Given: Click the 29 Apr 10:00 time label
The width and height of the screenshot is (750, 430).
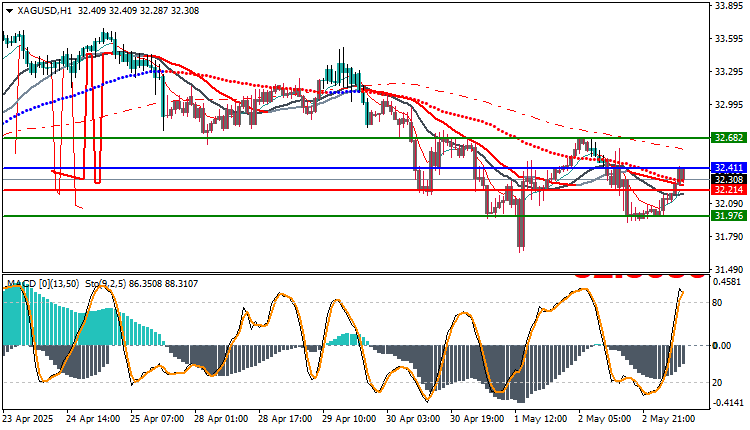Looking at the screenshot, I should pyautogui.click(x=349, y=419).
